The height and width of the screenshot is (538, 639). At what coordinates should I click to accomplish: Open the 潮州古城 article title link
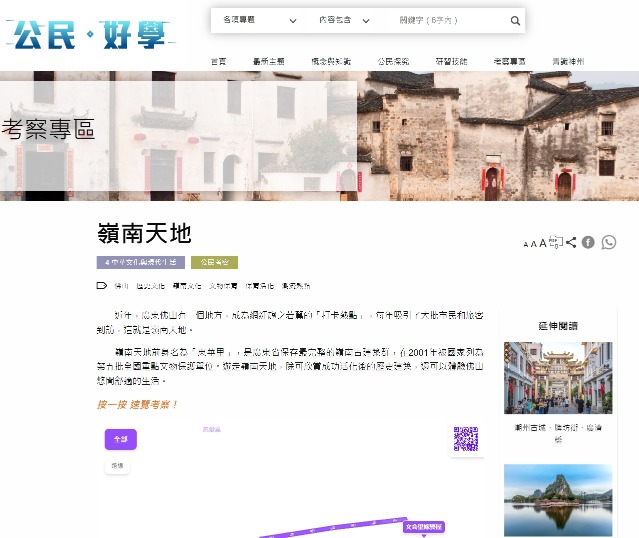558,433
